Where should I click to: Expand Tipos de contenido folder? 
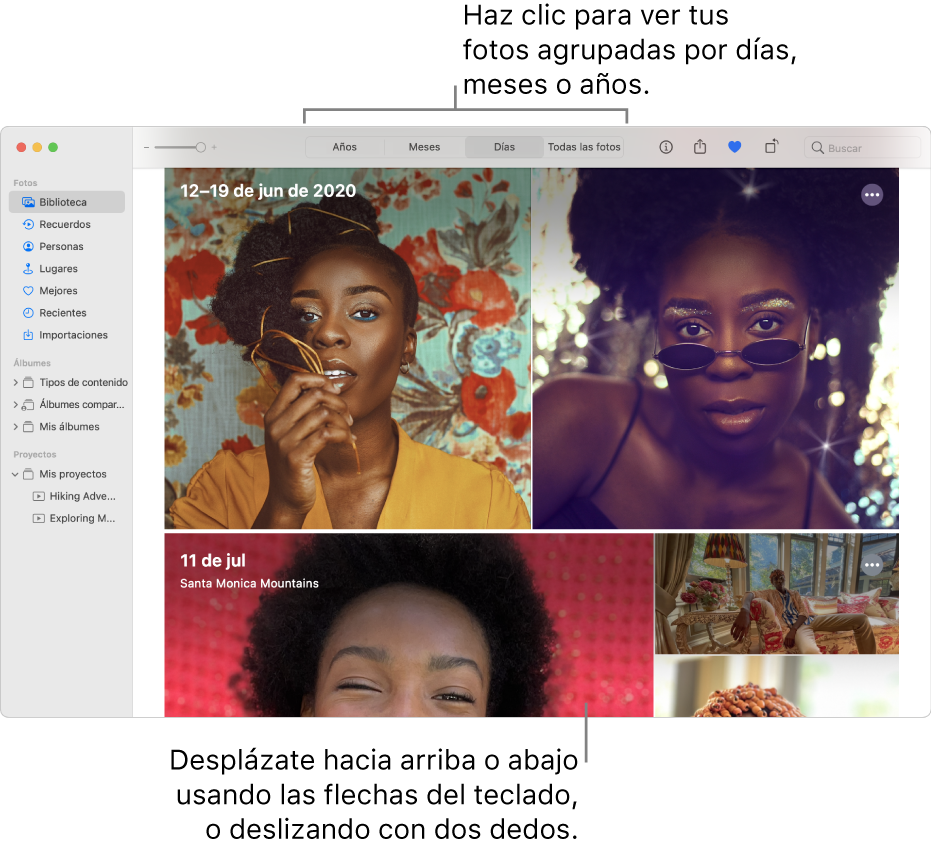(15, 383)
